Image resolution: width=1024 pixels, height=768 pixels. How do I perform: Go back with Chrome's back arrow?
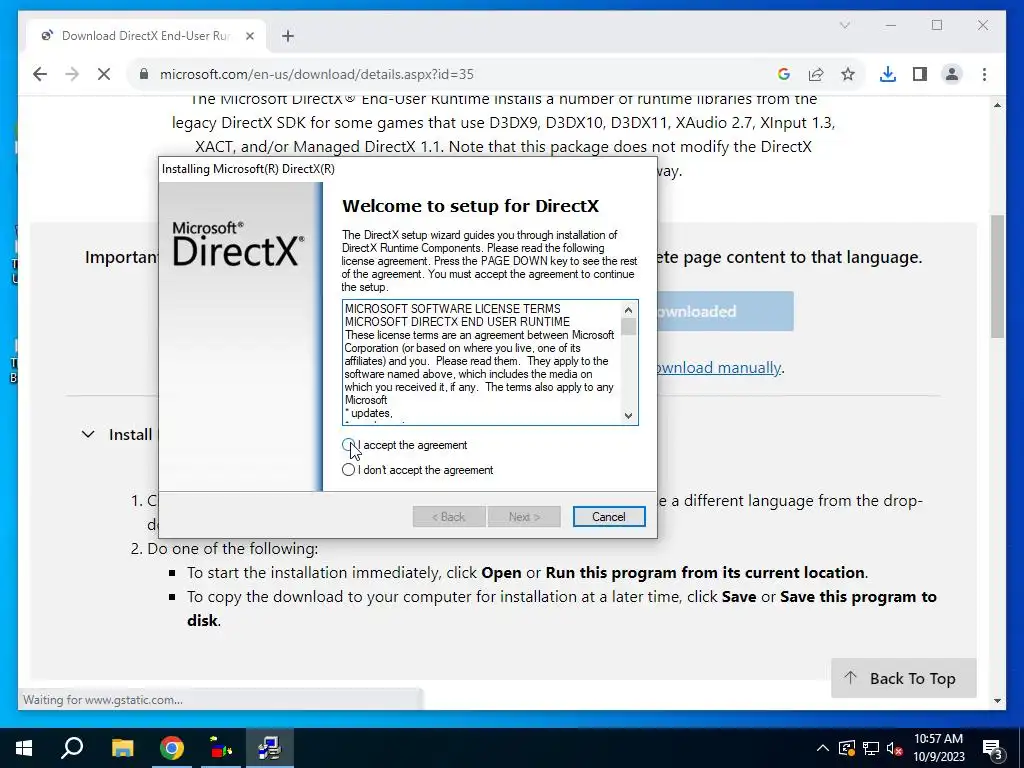pyautogui.click(x=40, y=74)
